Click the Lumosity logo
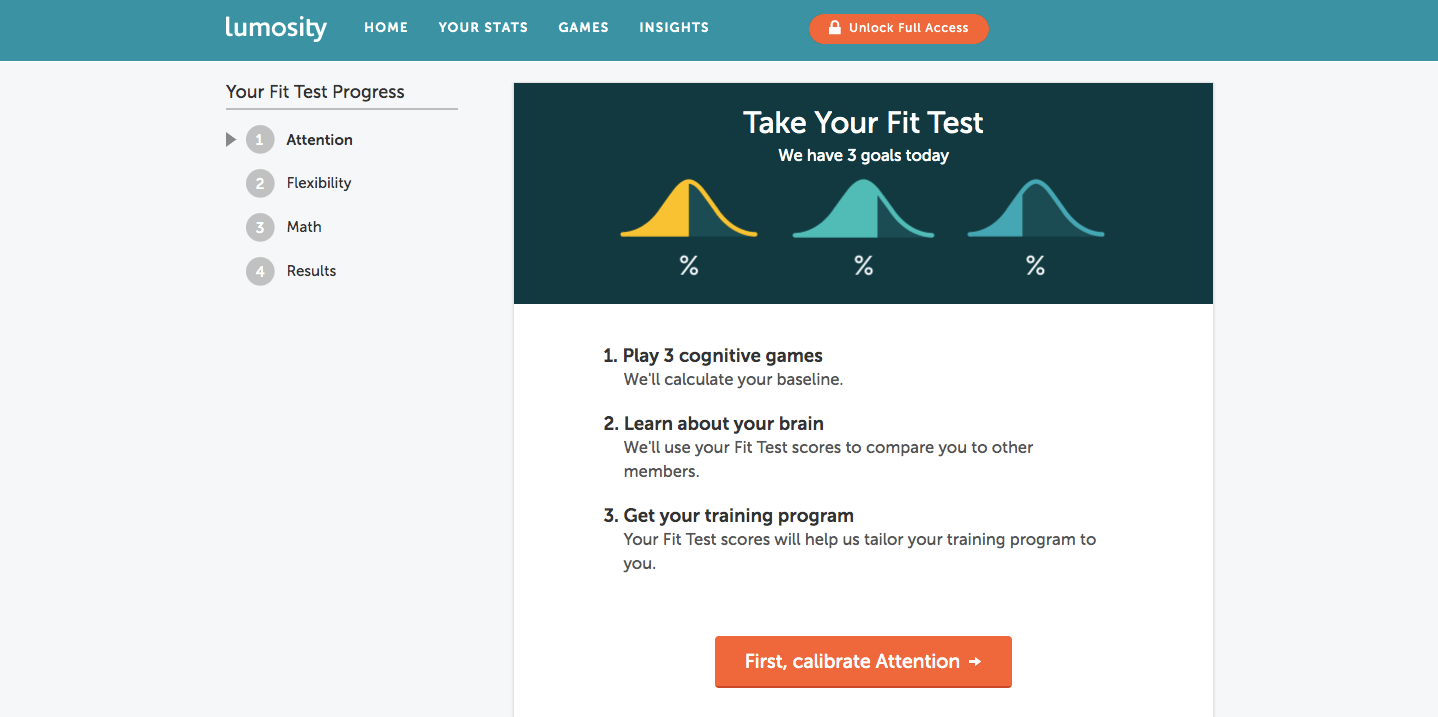The image size is (1438, 717). [x=276, y=28]
